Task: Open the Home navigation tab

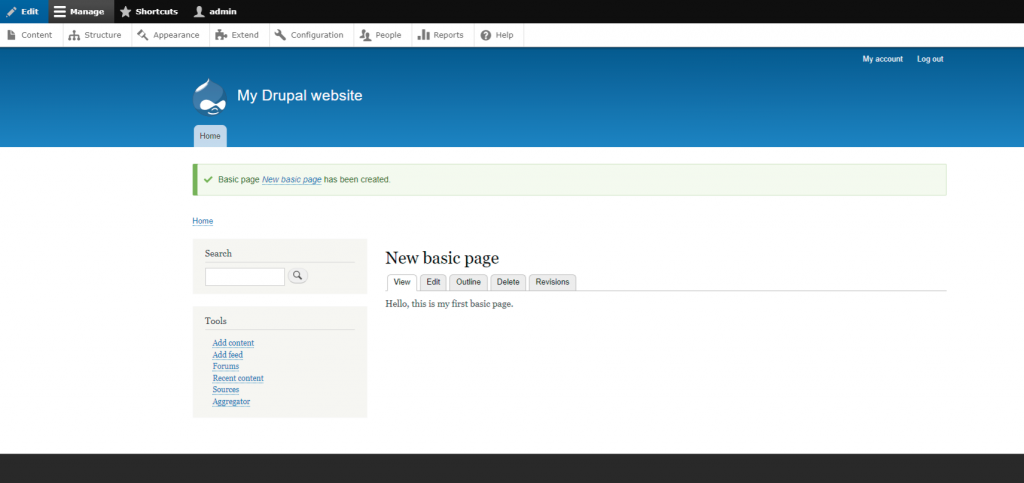Action: [210, 136]
